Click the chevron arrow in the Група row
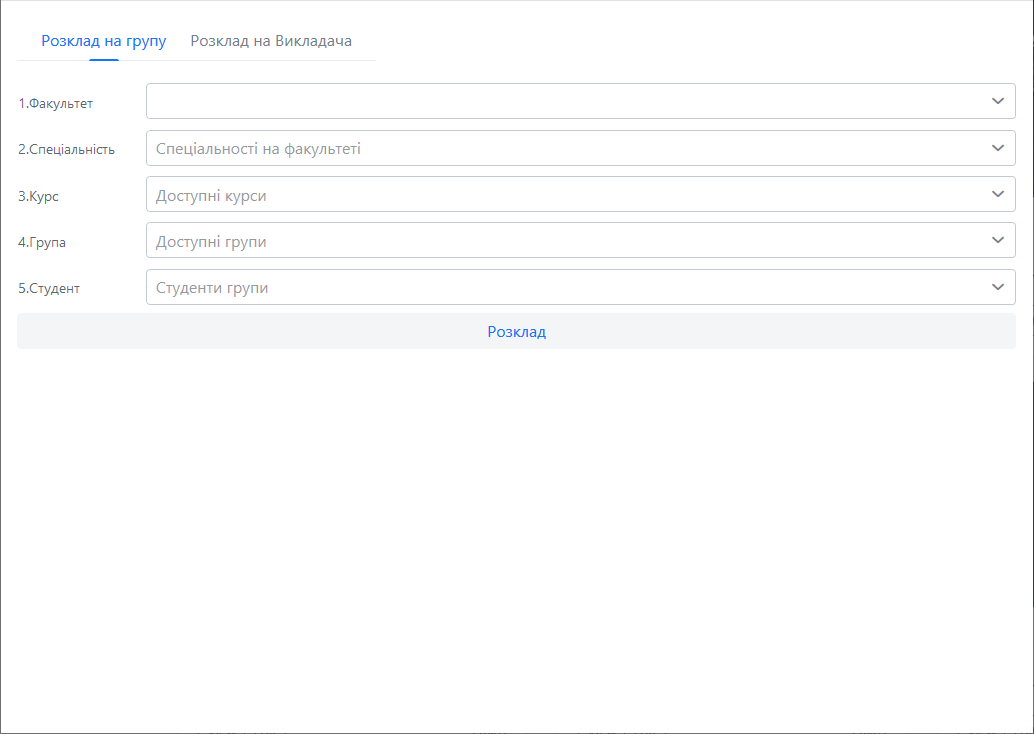Screen dimensions: 1034x734 [997, 240]
